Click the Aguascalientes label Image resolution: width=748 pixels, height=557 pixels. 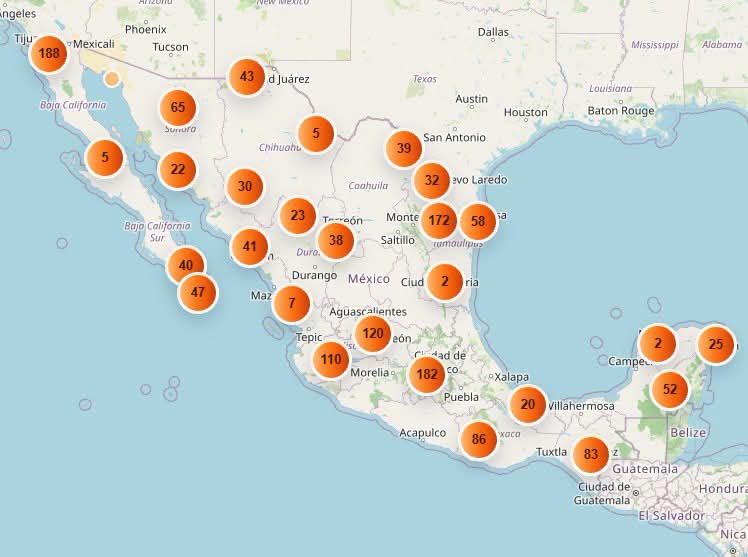(368, 312)
